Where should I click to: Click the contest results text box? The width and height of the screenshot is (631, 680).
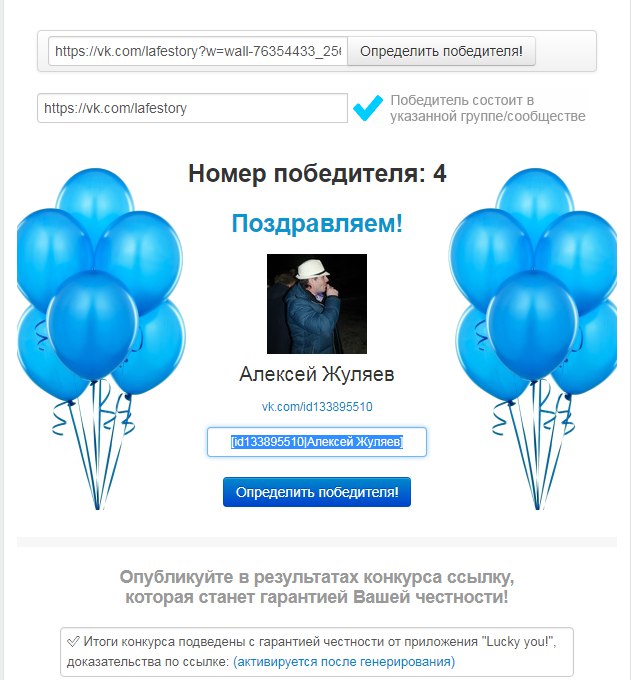pos(317,652)
